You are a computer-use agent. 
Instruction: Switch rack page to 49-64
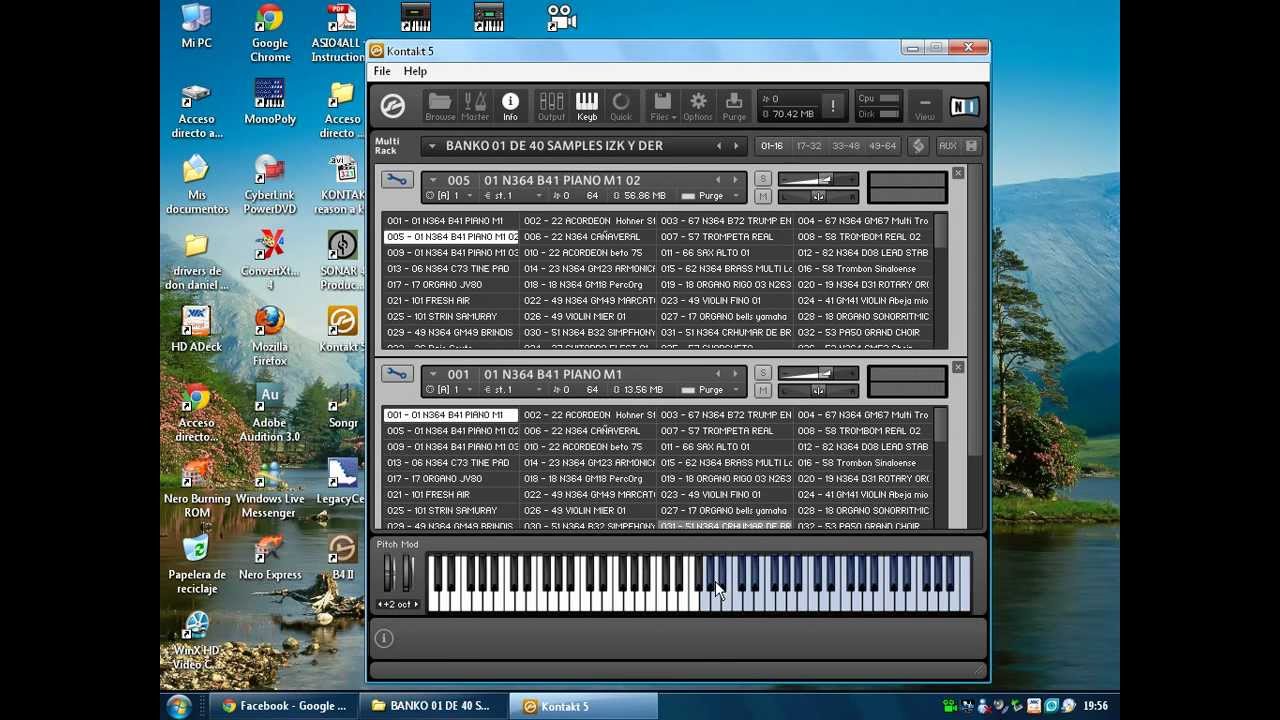(x=883, y=146)
